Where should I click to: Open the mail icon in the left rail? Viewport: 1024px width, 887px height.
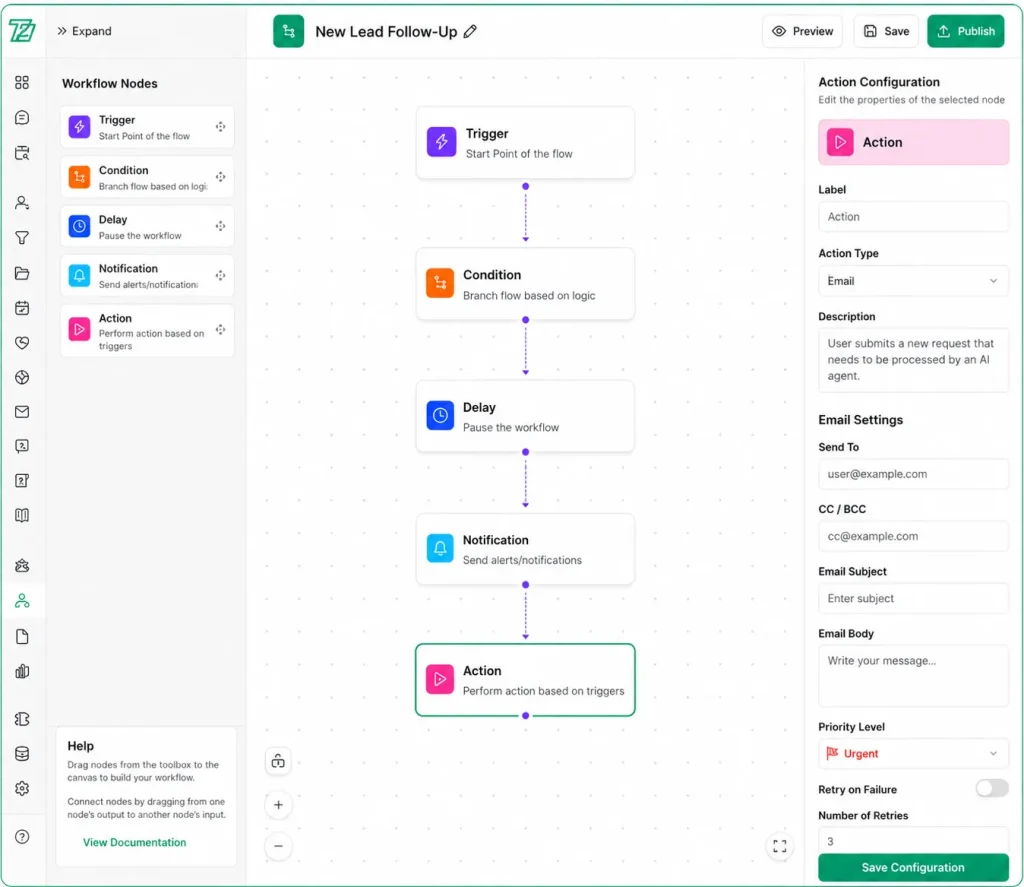point(22,411)
